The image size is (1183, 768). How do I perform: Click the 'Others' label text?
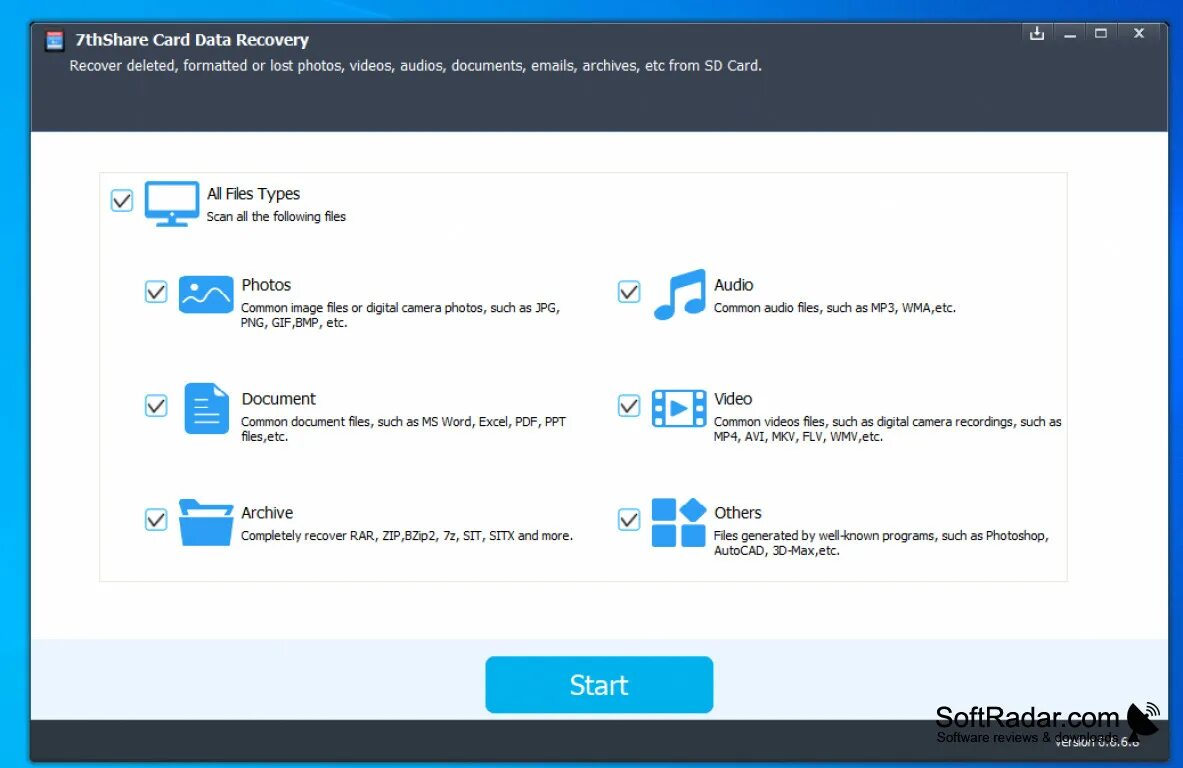[738, 513]
